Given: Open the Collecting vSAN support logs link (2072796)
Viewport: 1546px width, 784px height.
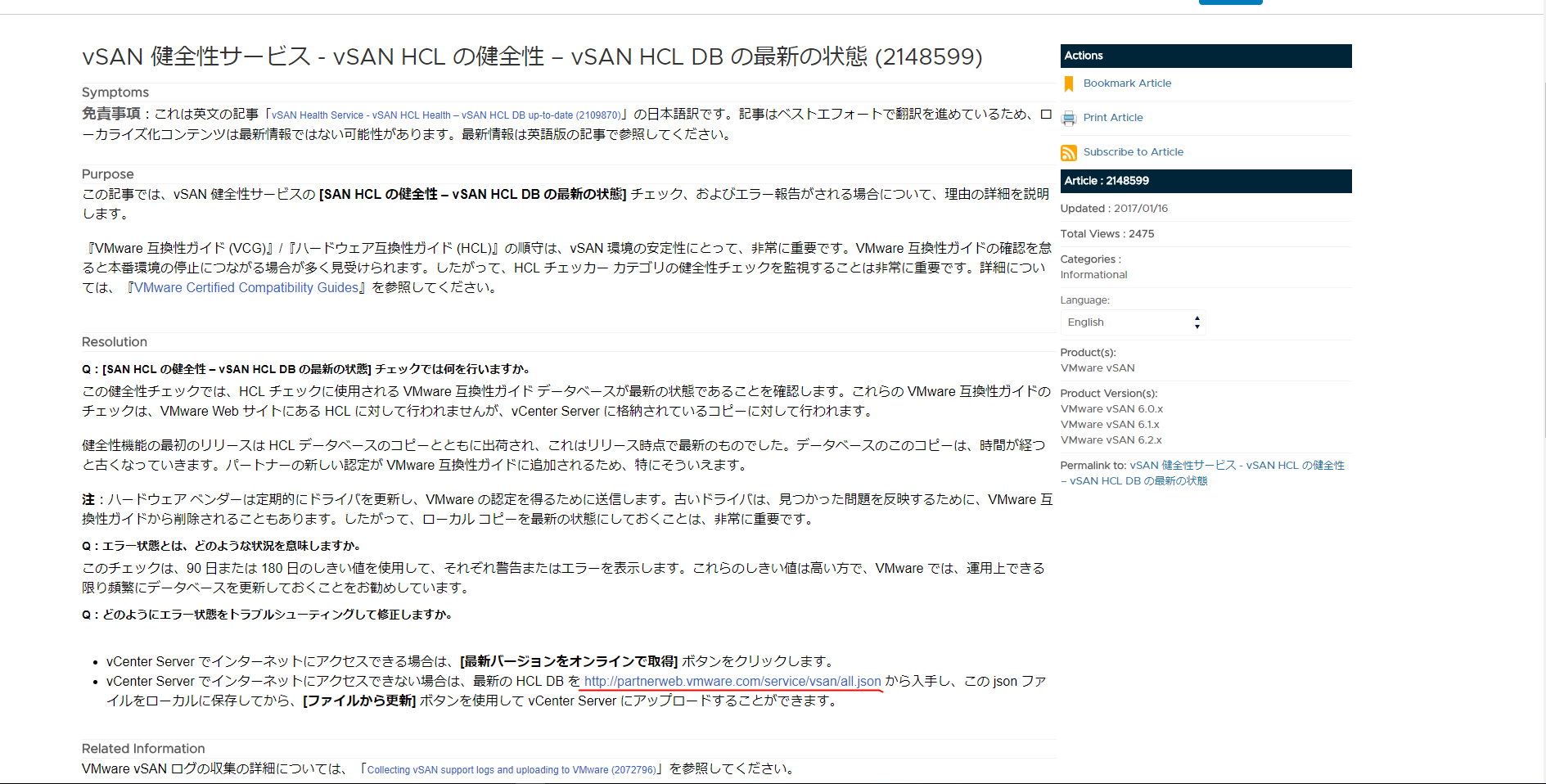Looking at the screenshot, I should pos(512,770).
